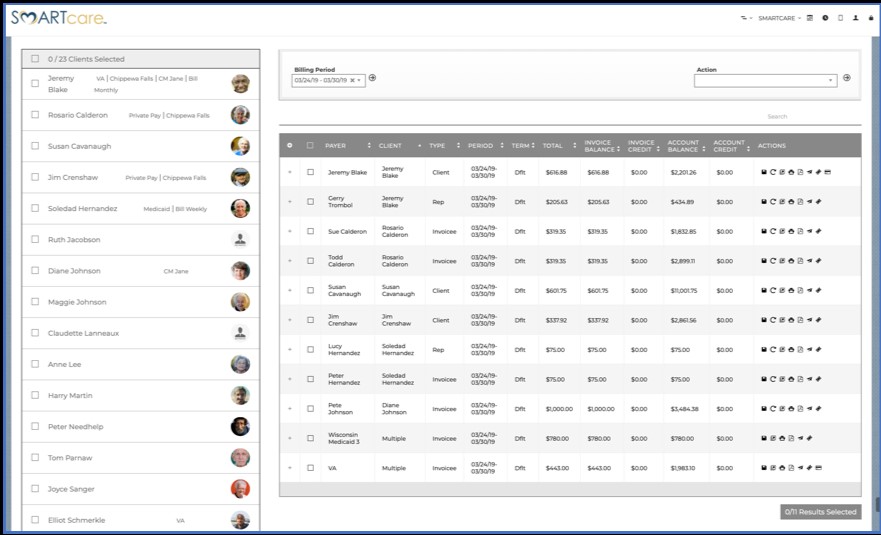This screenshot has height=535, width=881.
Task: Open the calendar icon in top navigation bar
Action: click(810, 18)
